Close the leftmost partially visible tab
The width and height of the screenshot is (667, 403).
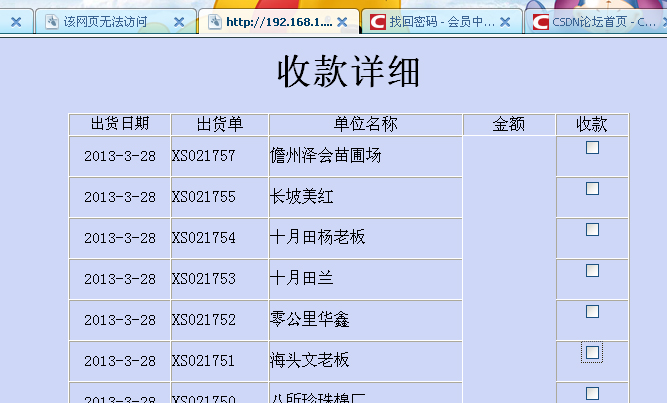[16, 22]
